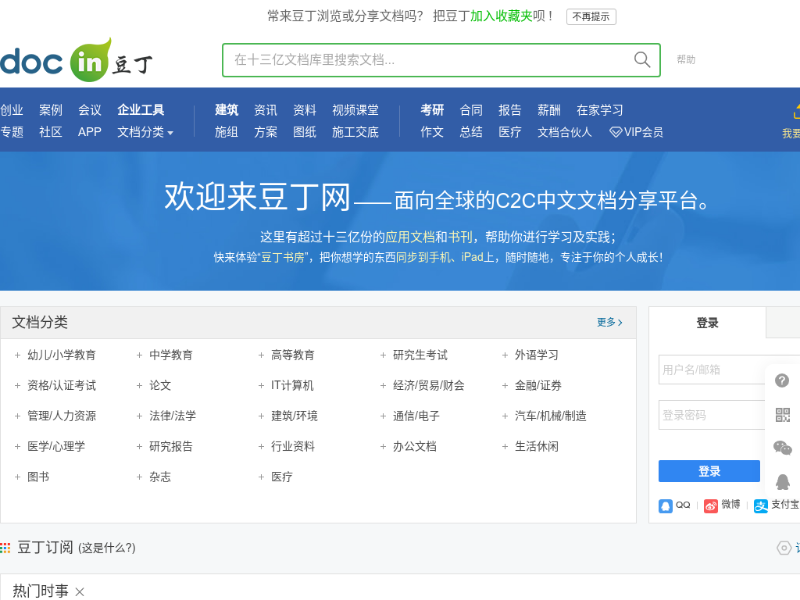Open the VIP会员 diamond link

(636, 132)
